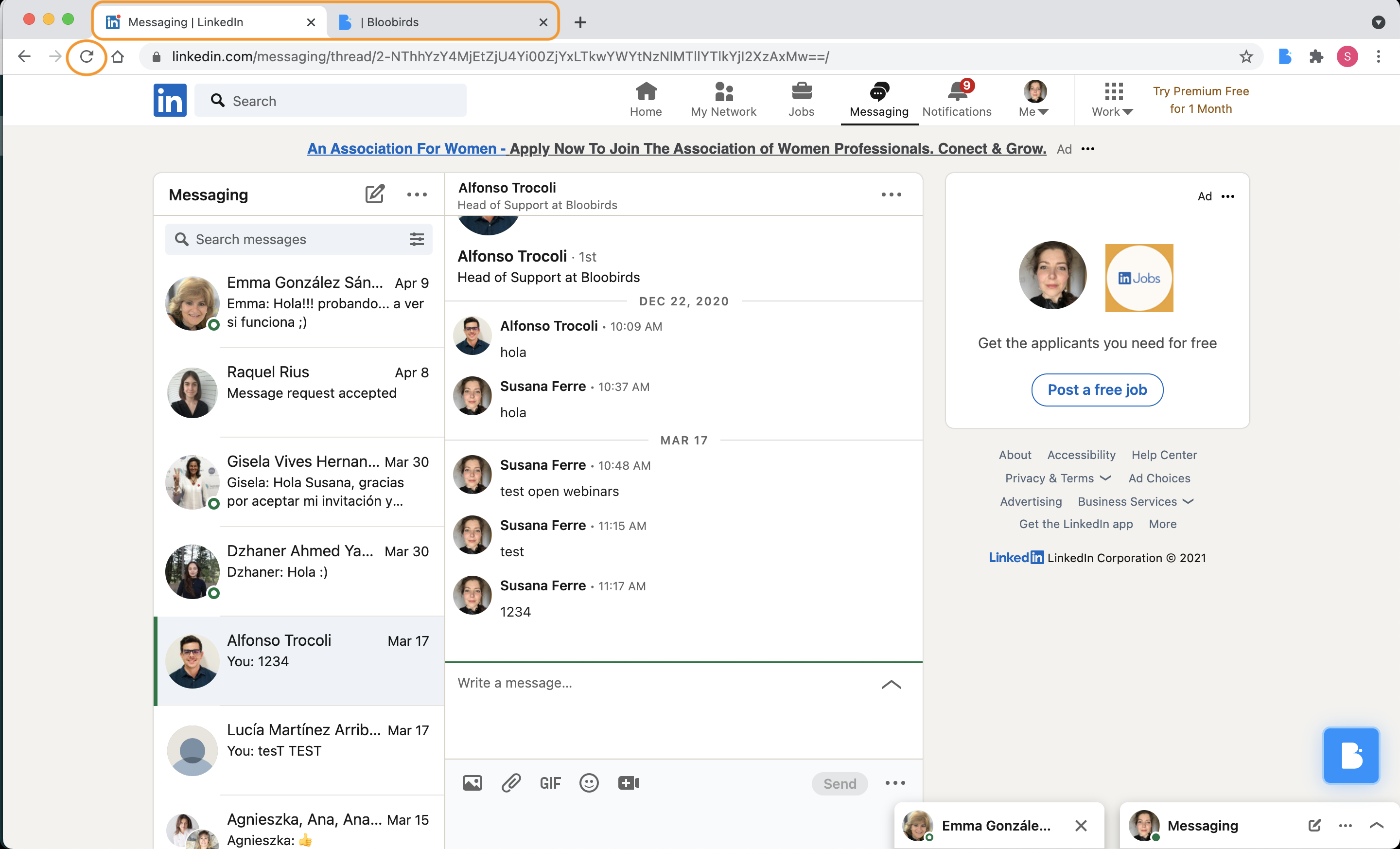This screenshot has width=1400, height=849.
Task: Start a video meeting from message toolbar
Action: [628, 783]
